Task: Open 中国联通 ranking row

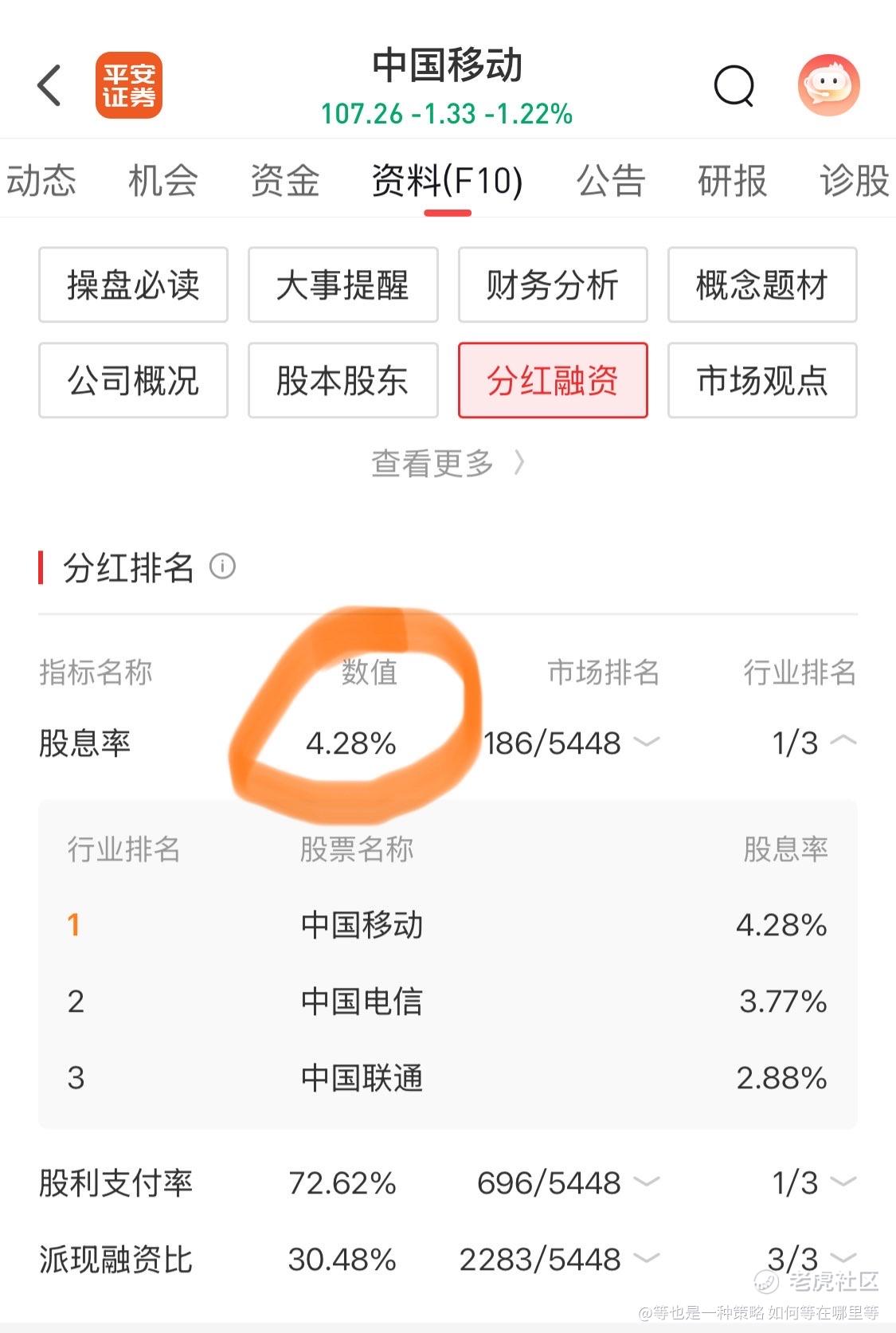Action: tap(448, 1077)
